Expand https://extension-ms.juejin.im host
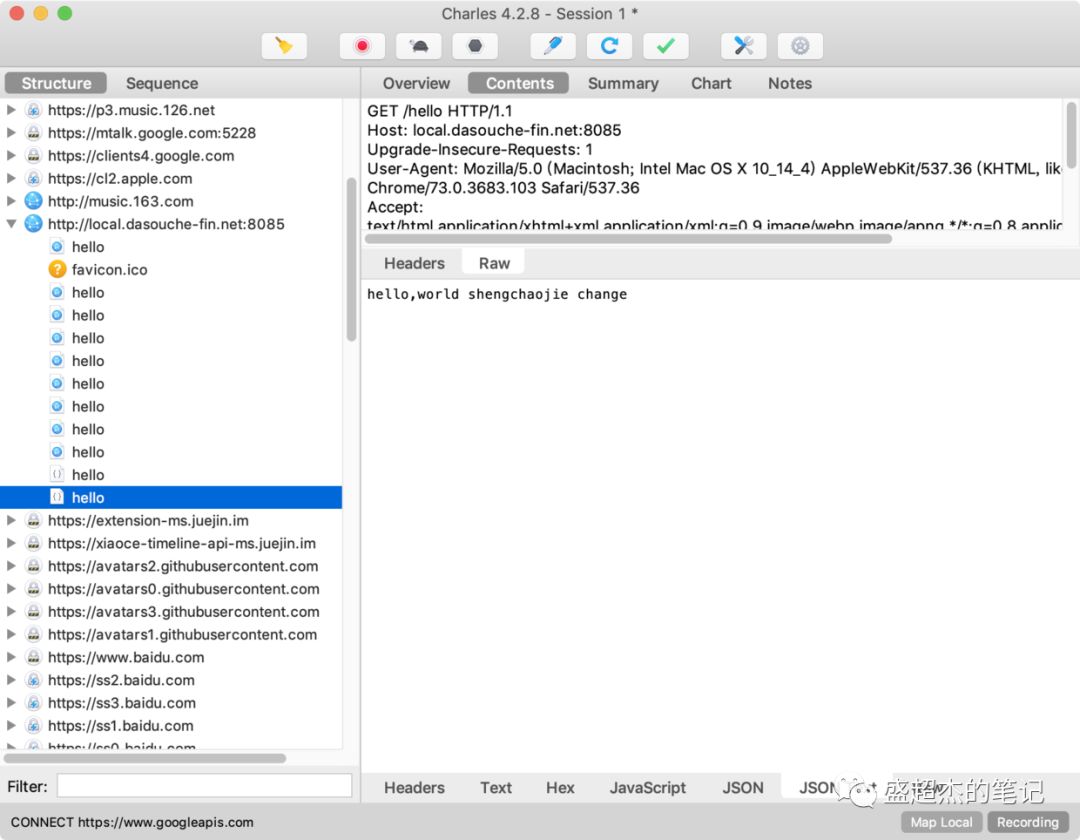The width and height of the screenshot is (1080, 840). coord(11,520)
